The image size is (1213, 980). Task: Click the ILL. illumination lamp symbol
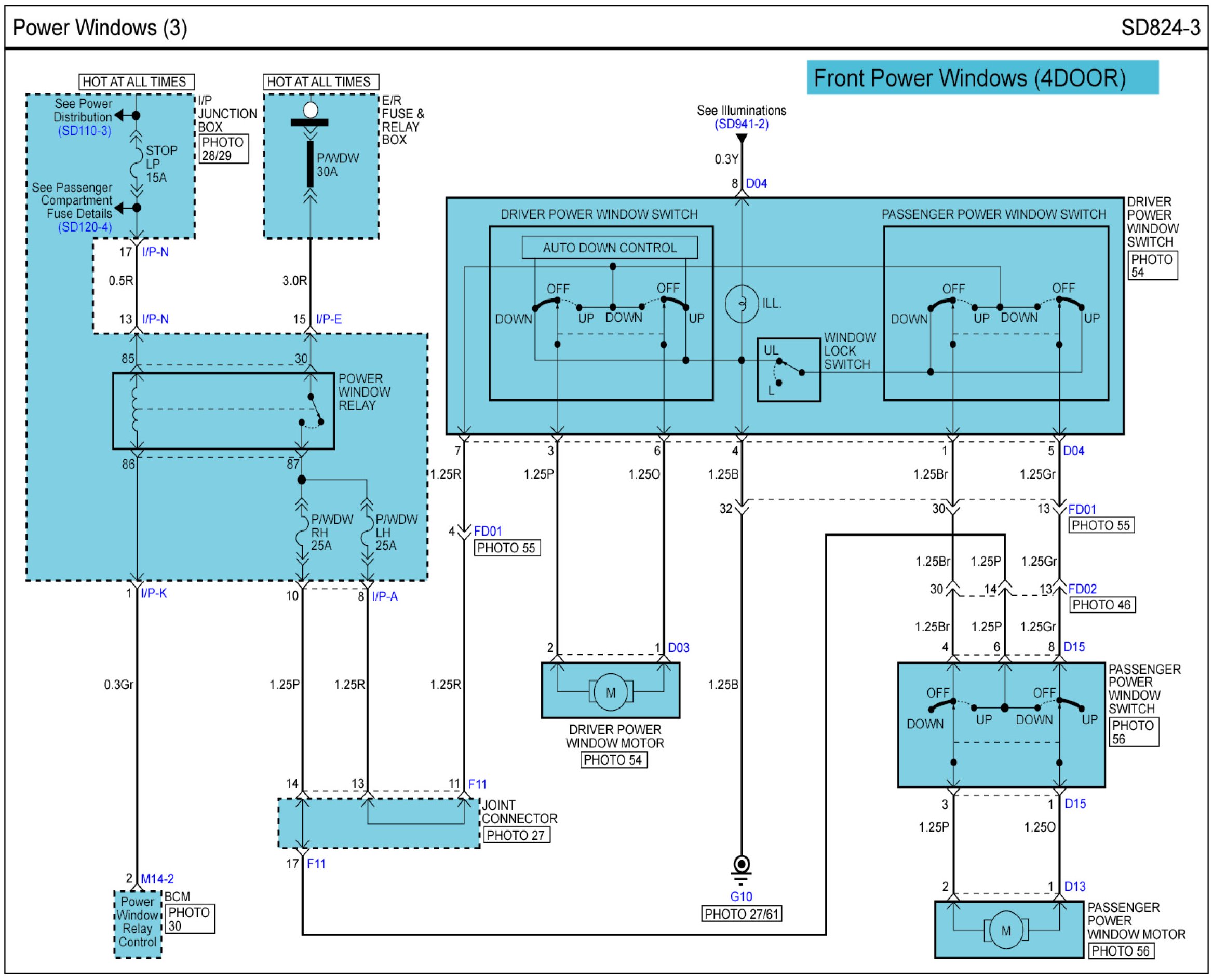[x=742, y=304]
